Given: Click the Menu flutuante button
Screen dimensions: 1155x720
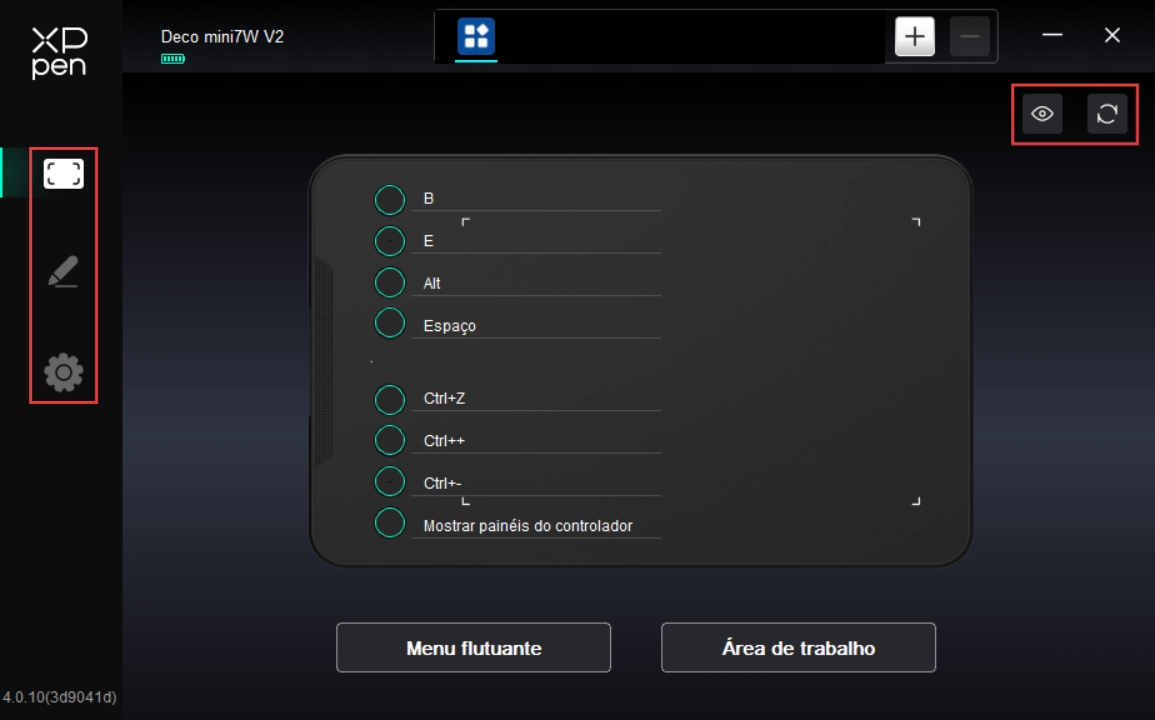Looking at the screenshot, I should 473,648.
